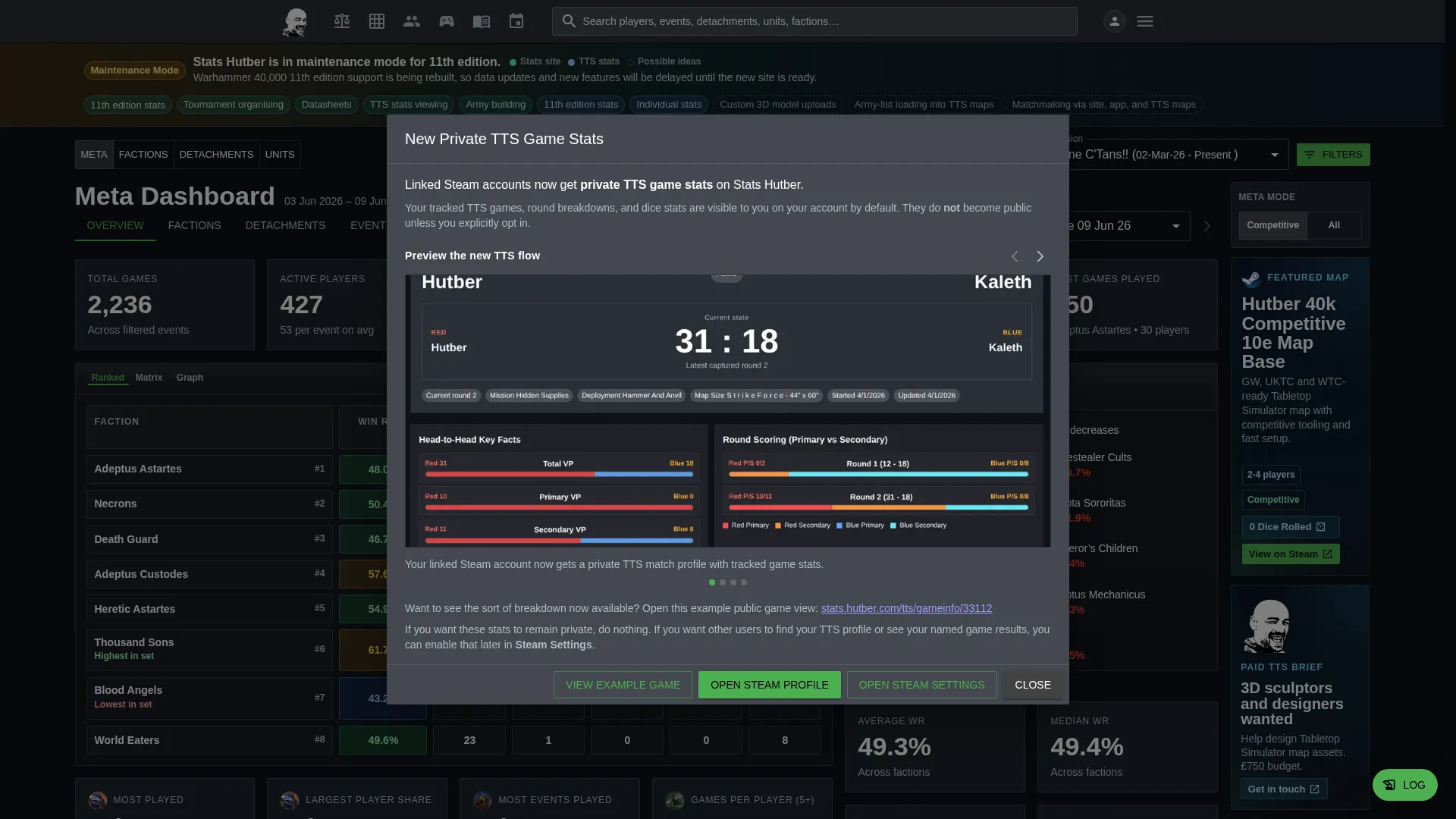Select the DETACHMENTS sub-tab under dashboard
1456x819 pixels.
[x=285, y=226]
